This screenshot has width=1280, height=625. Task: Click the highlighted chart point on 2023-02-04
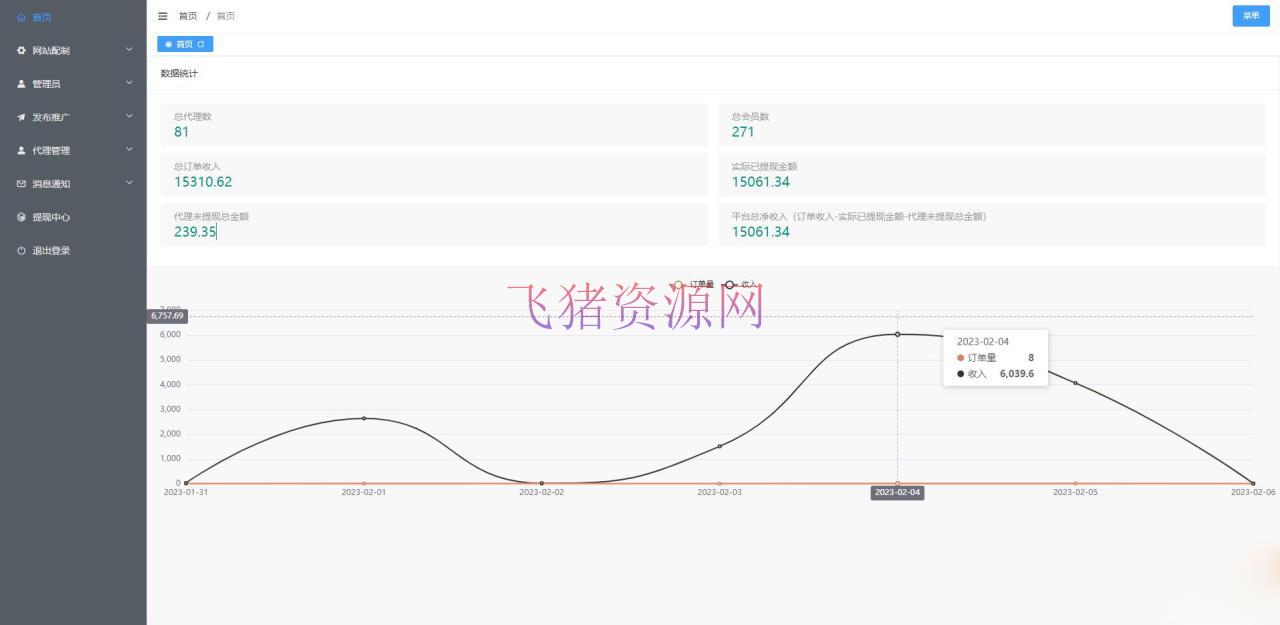click(x=897, y=334)
